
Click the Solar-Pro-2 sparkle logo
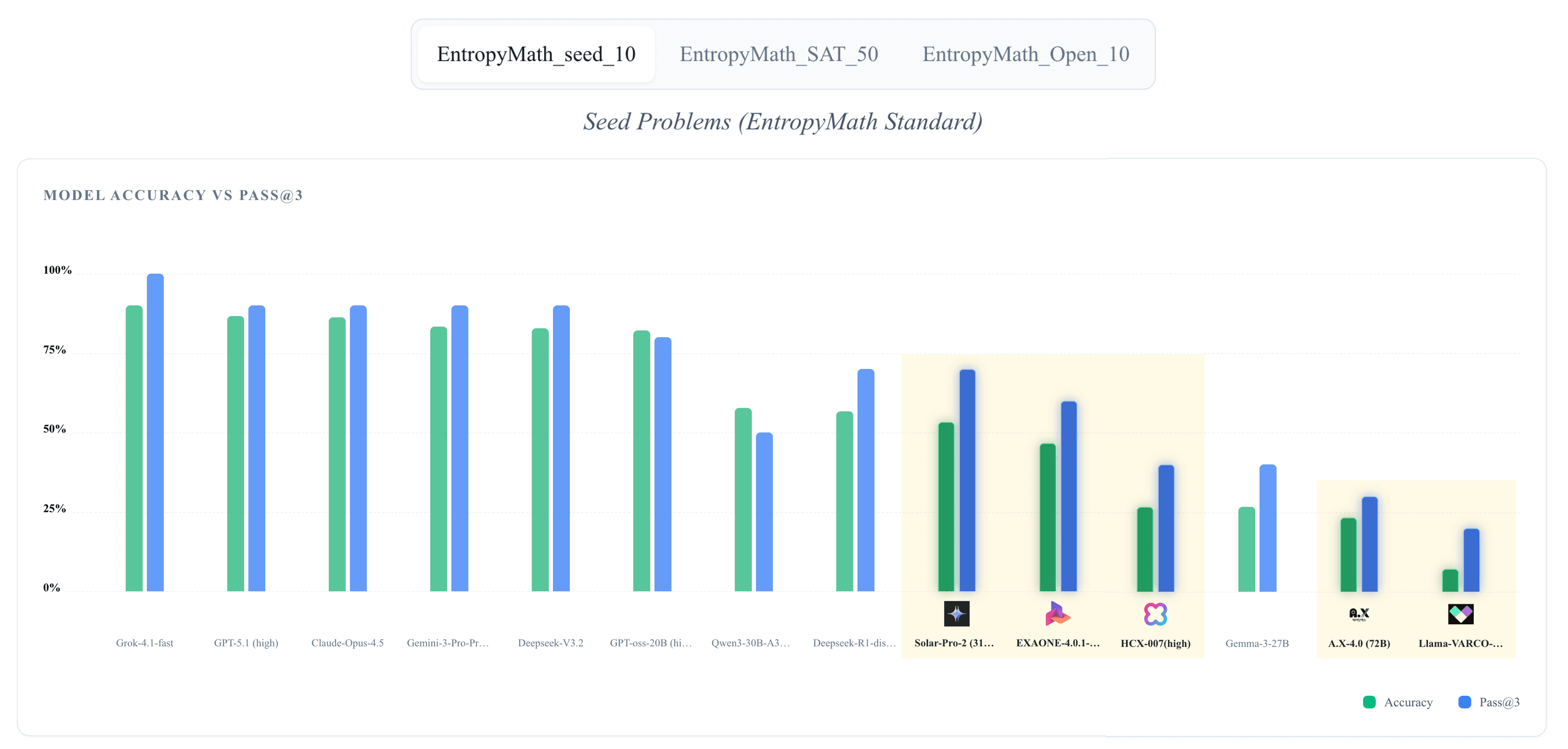click(958, 615)
